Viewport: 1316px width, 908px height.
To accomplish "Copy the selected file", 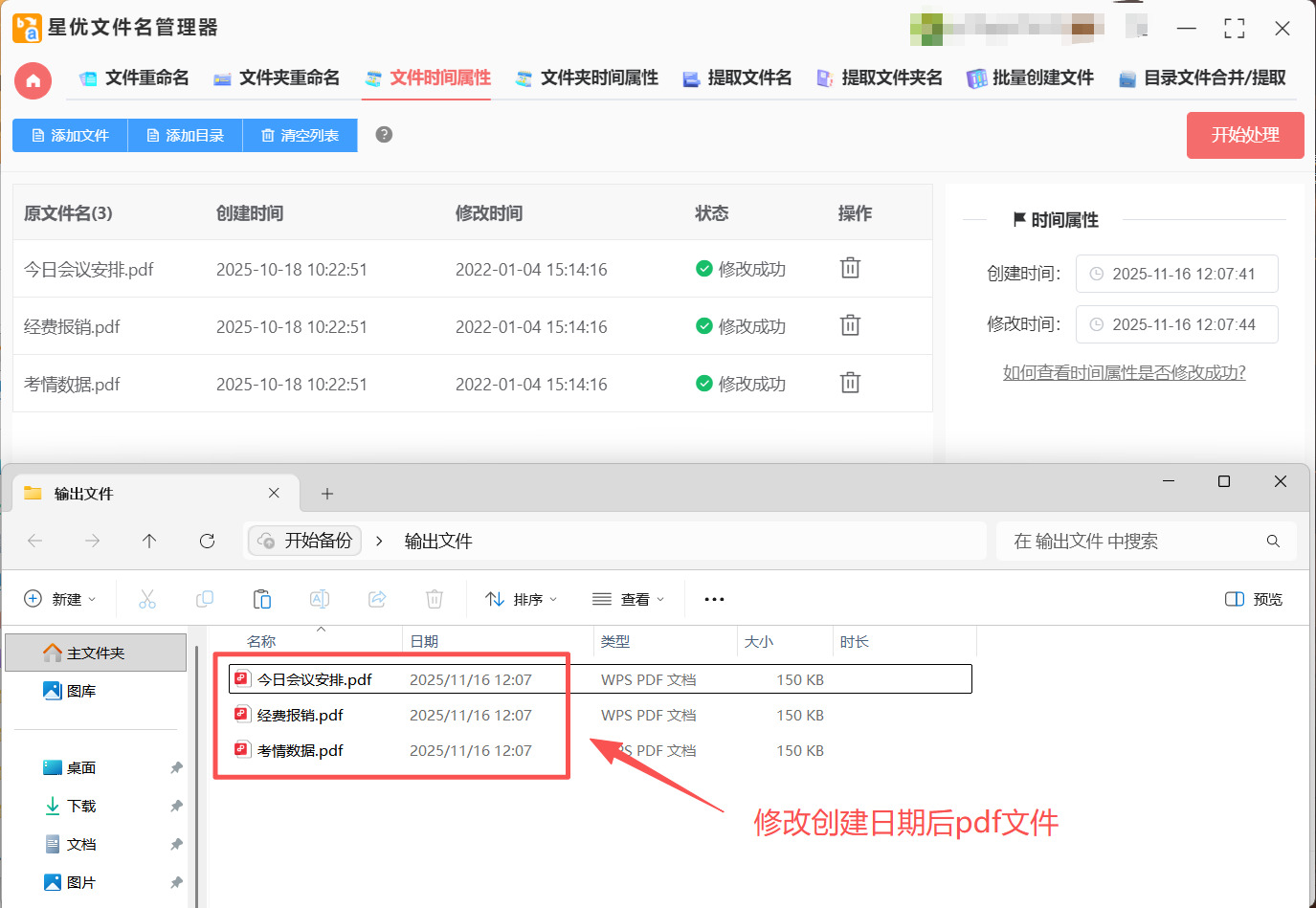I will pyautogui.click(x=205, y=599).
